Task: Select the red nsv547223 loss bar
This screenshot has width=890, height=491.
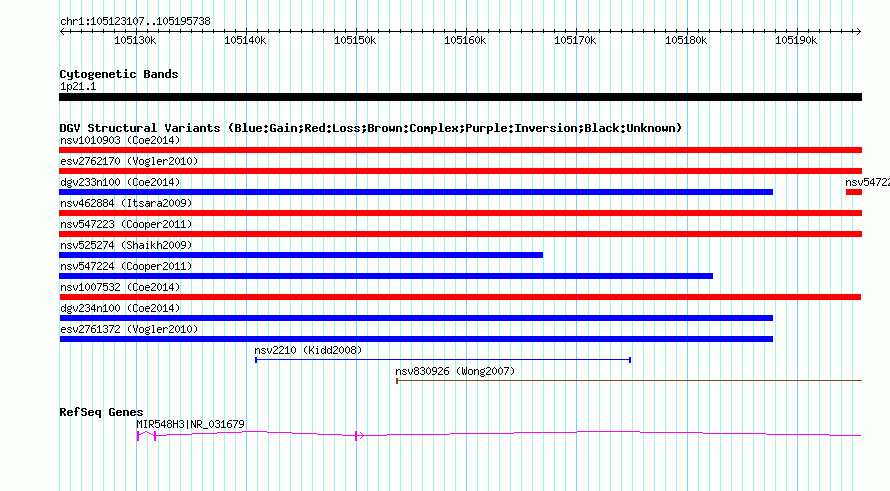Action: [x=460, y=234]
